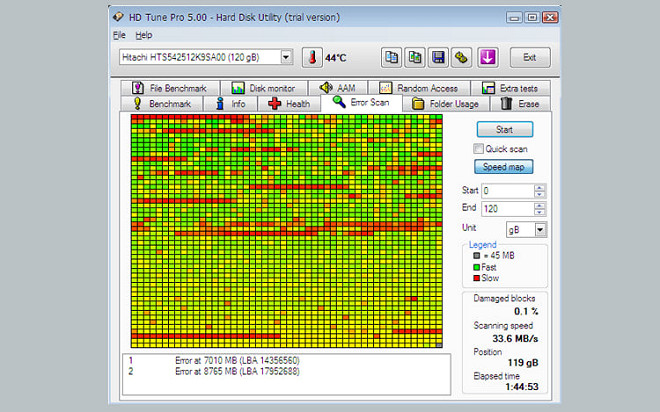
Task: Click the save screenshot floppy disk icon
Action: tap(438, 57)
